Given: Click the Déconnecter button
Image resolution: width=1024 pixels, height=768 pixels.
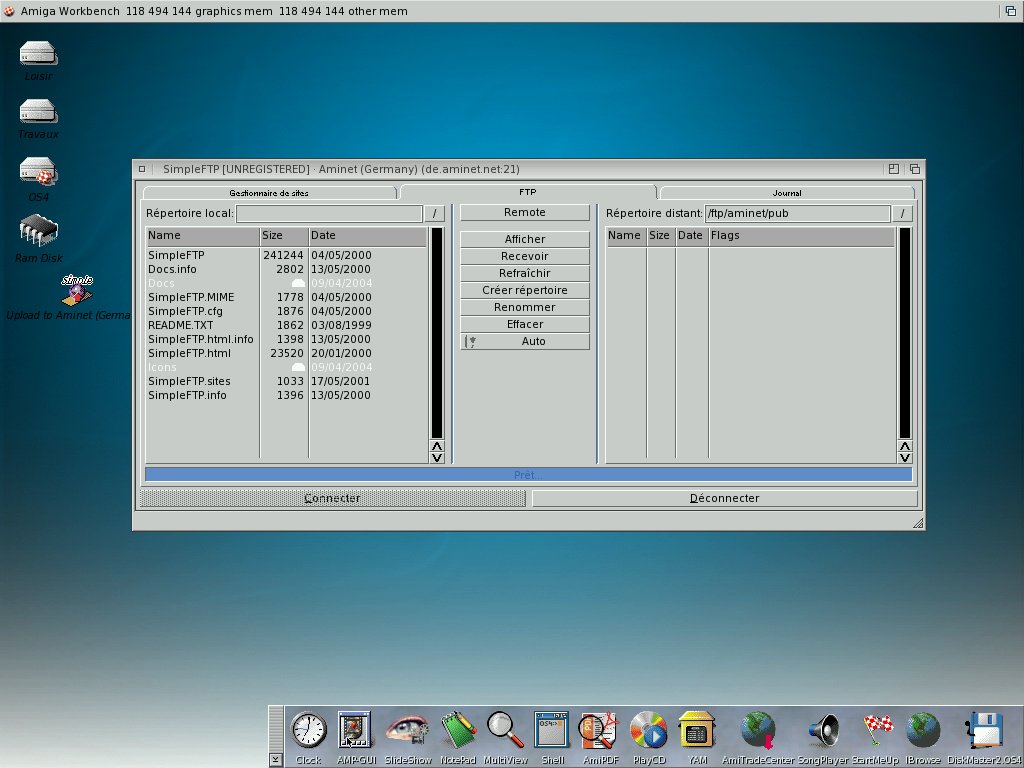Looking at the screenshot, I should pyautogui.click(x=725, y=498).
